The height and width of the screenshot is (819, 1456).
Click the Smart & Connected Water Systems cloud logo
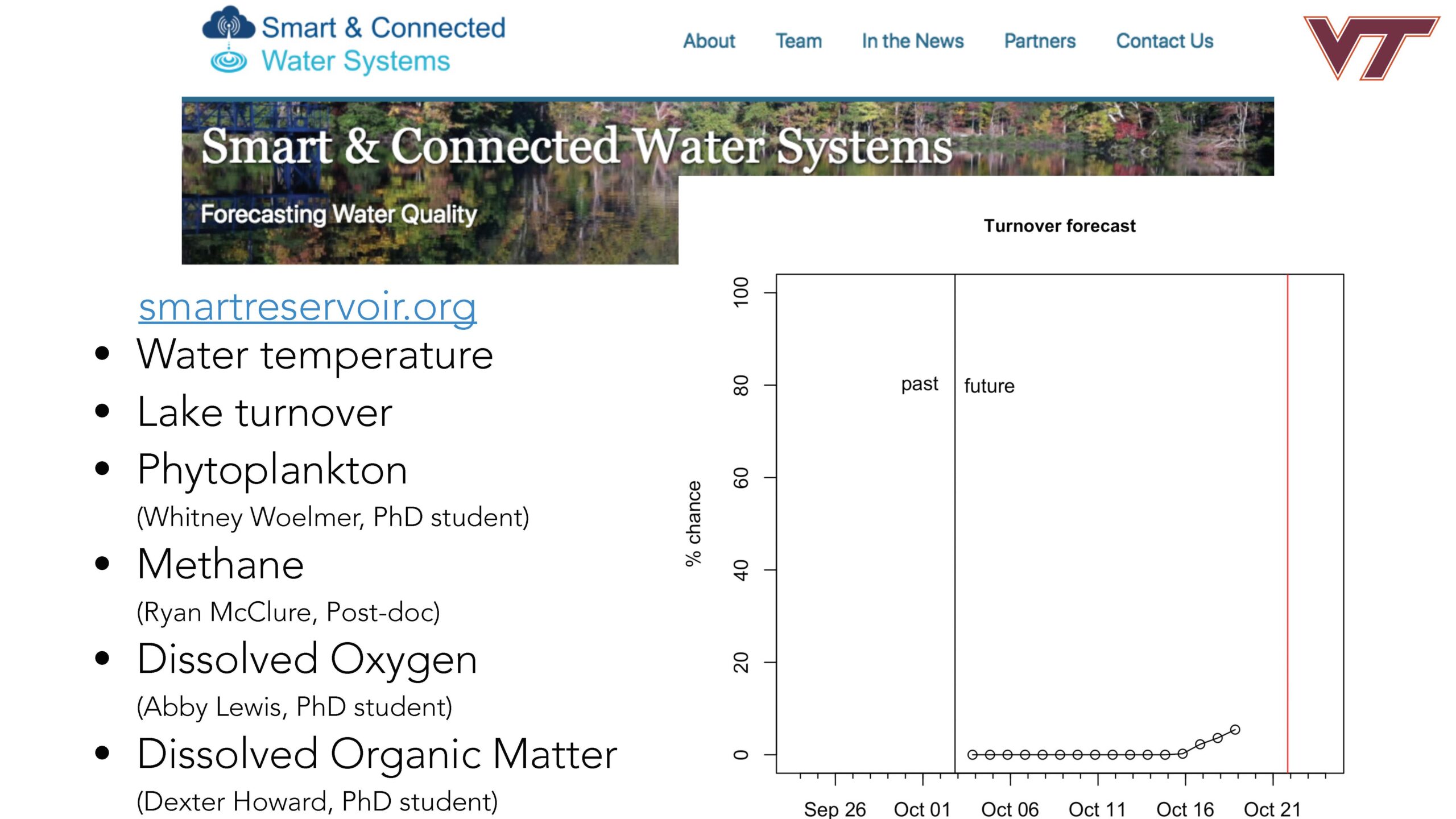coord(229,40)
